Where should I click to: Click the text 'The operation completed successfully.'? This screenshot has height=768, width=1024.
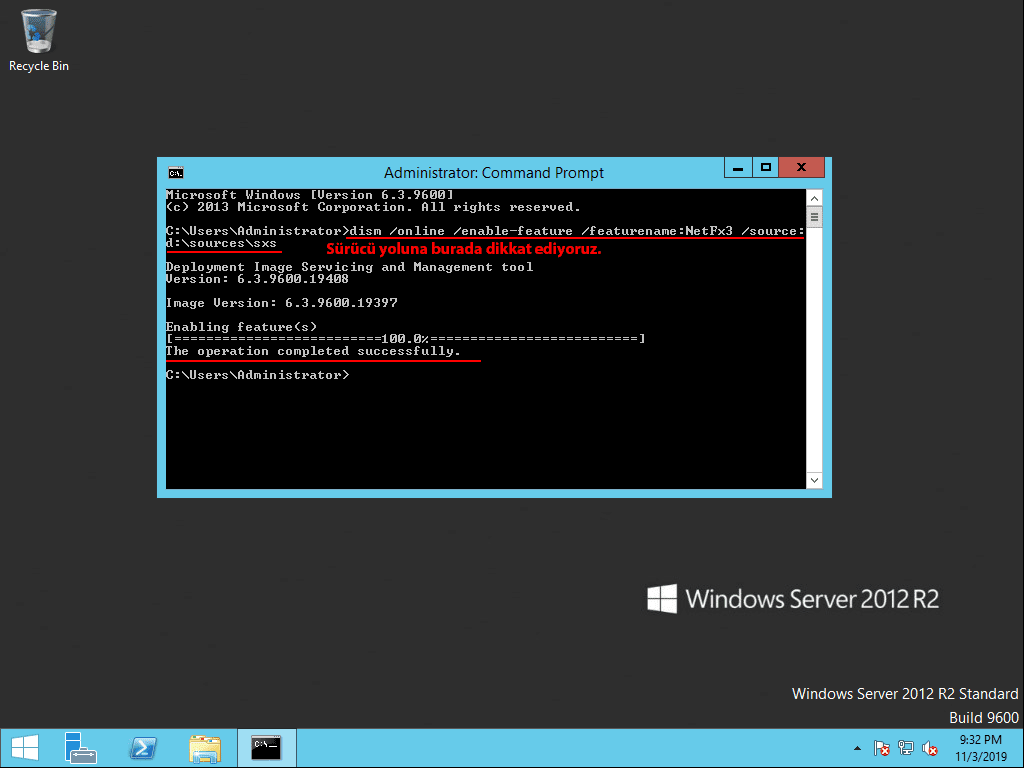click(313, 351)
